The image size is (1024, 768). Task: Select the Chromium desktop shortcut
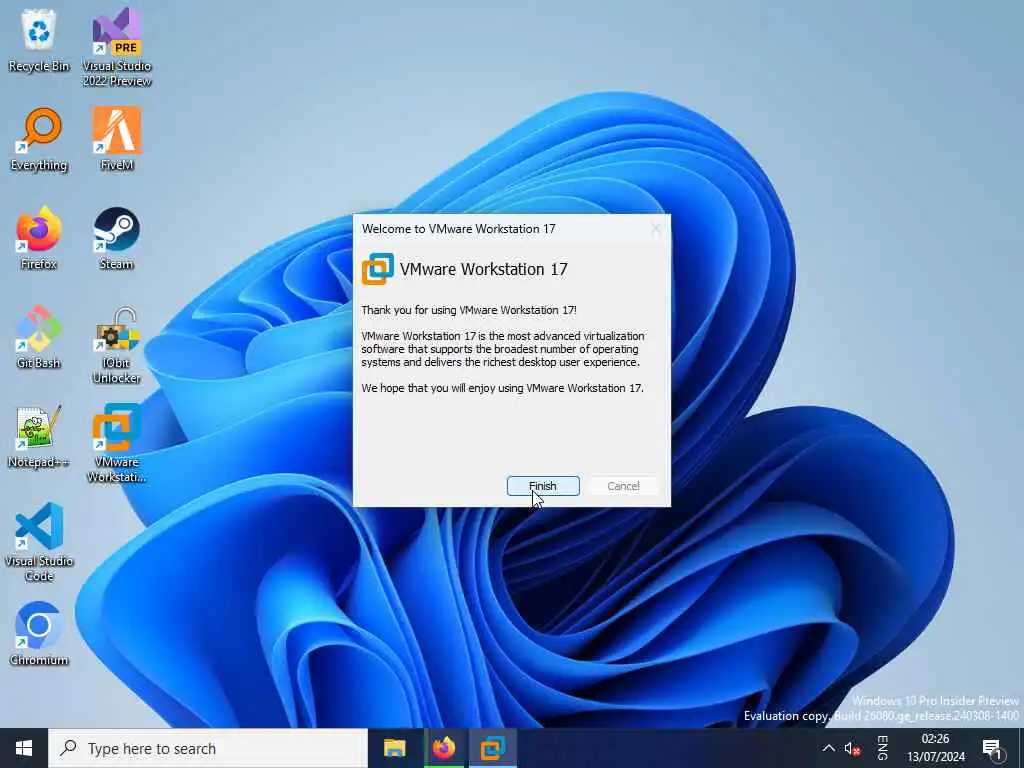click(39, 634)
